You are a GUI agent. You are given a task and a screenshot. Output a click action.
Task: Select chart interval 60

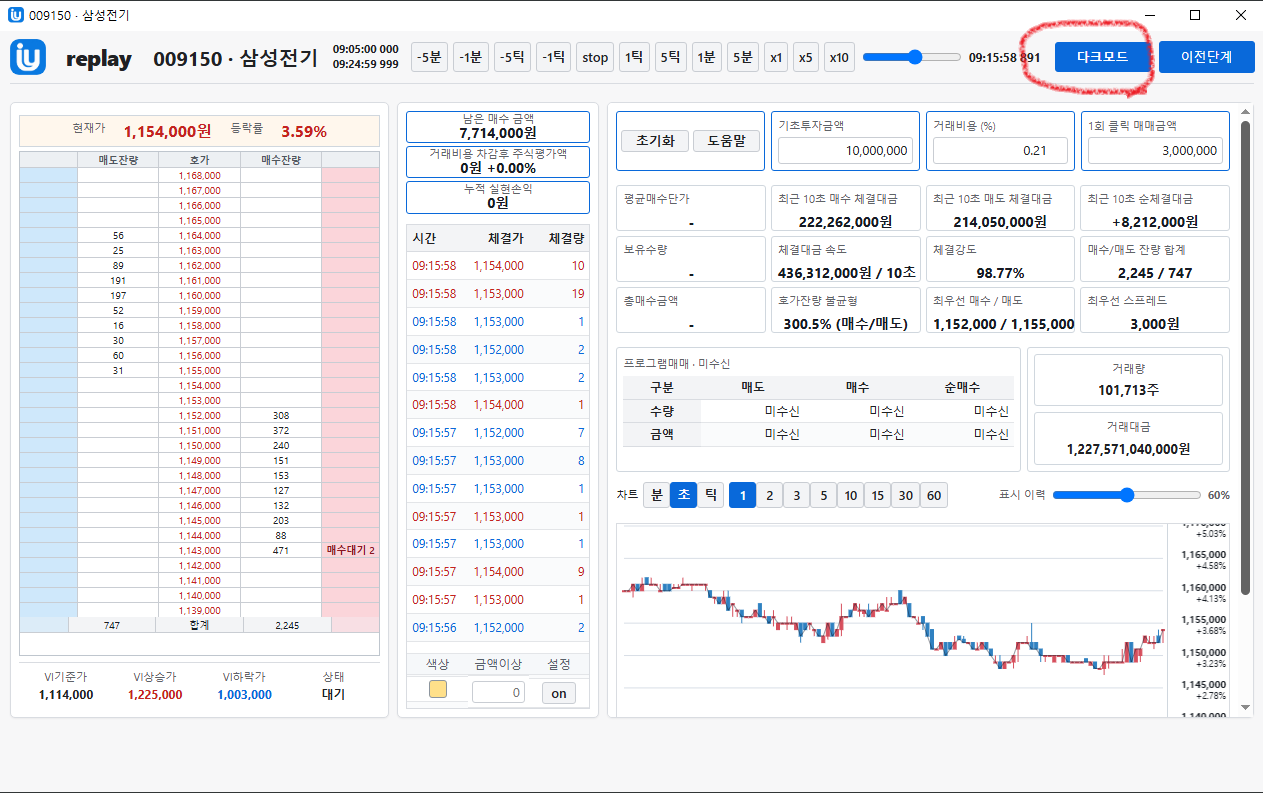pos(933,495)
